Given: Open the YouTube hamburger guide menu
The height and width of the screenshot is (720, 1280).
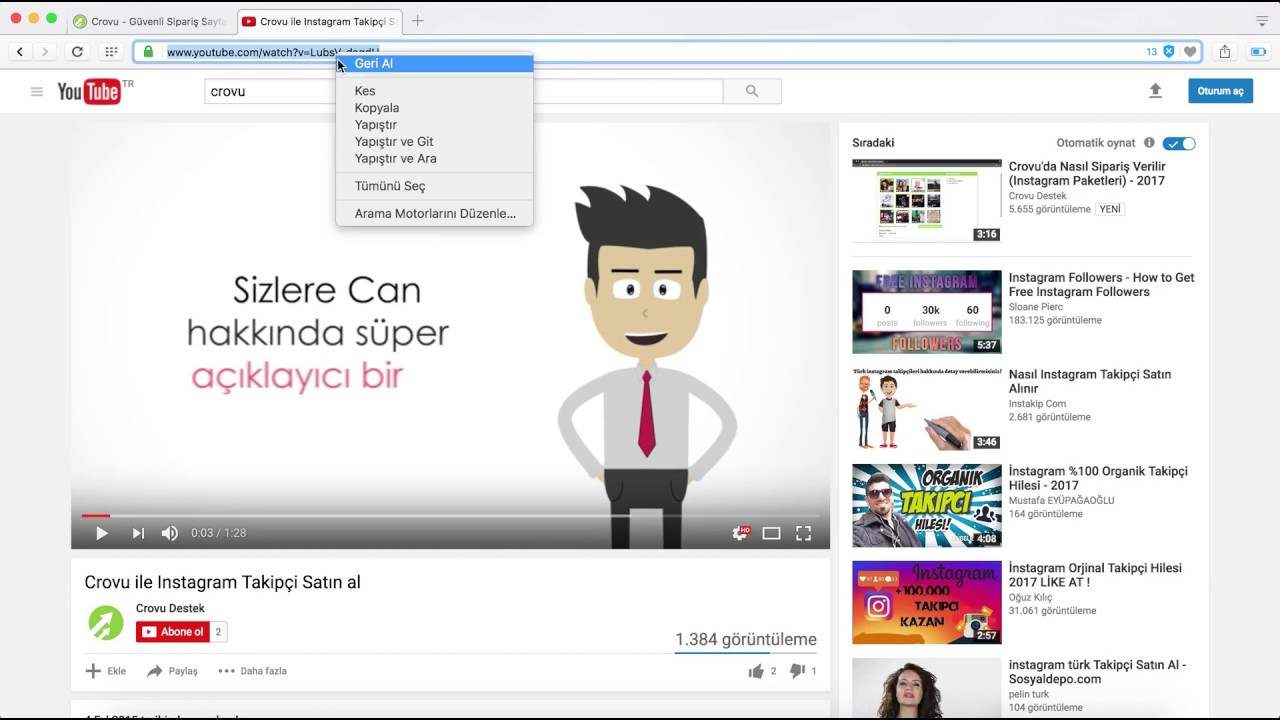Looking at the screenshot, I should click(x=37, y=92).
